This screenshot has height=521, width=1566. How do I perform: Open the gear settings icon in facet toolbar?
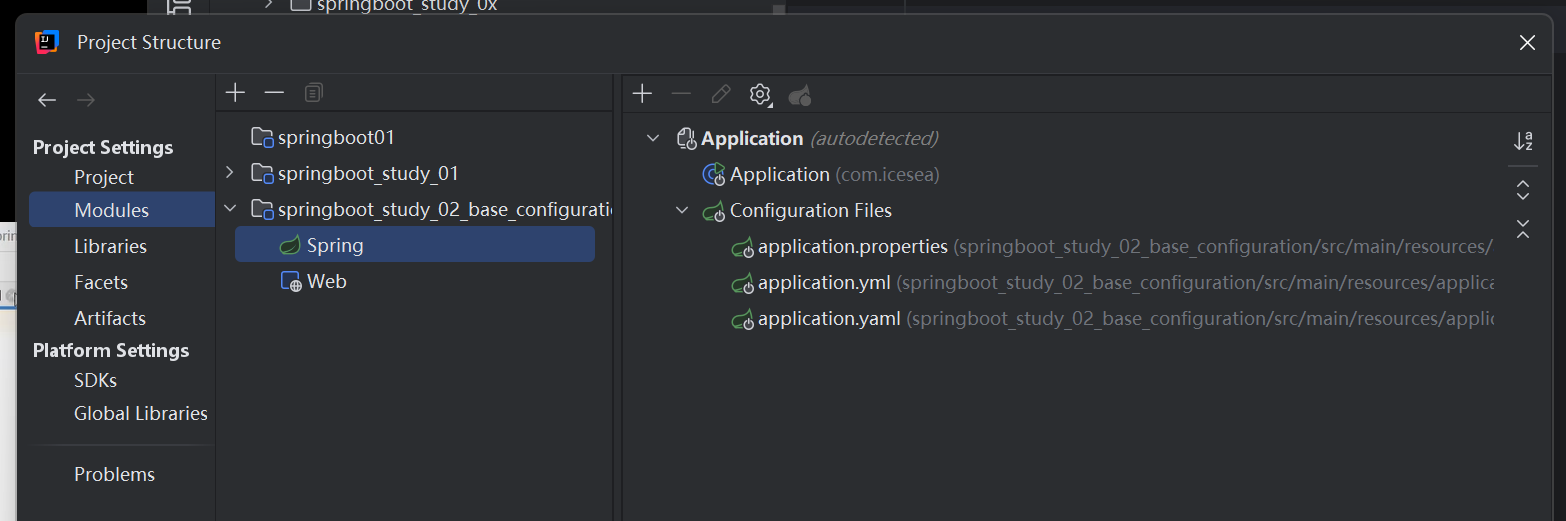point(760,94)
